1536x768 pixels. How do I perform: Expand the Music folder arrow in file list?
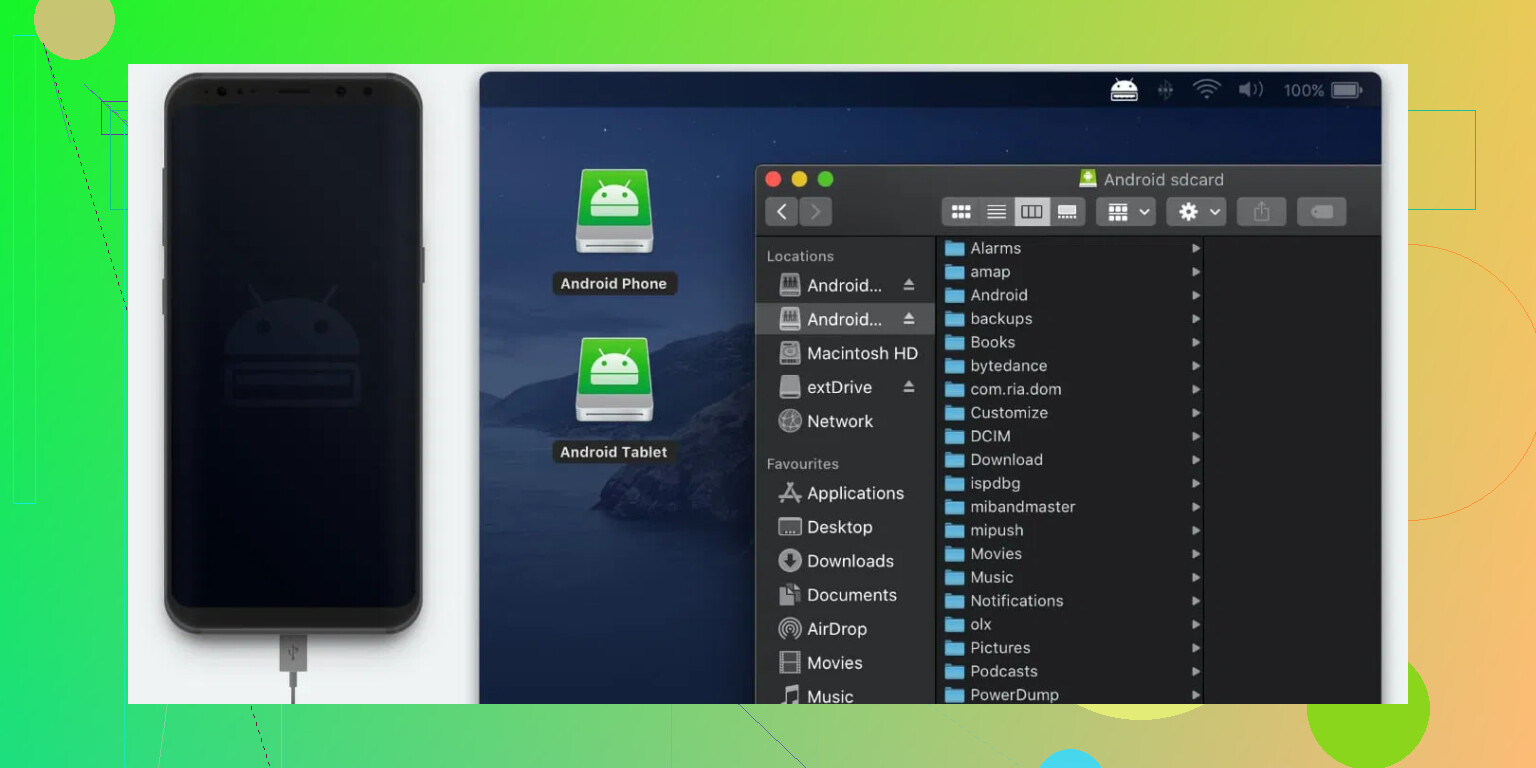(1195, 577)
